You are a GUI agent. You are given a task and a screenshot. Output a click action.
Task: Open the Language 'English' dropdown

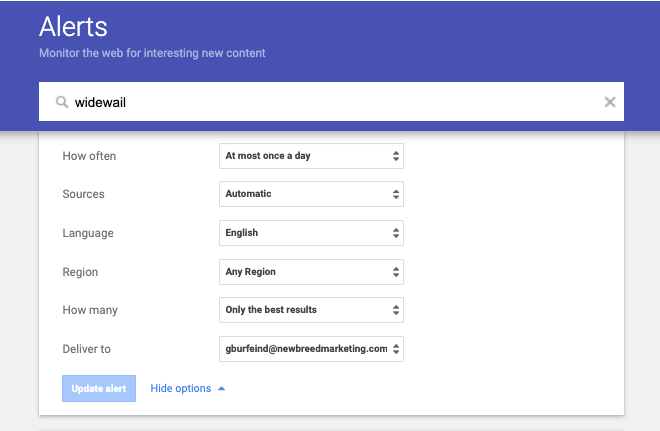(x=311, y=233)
